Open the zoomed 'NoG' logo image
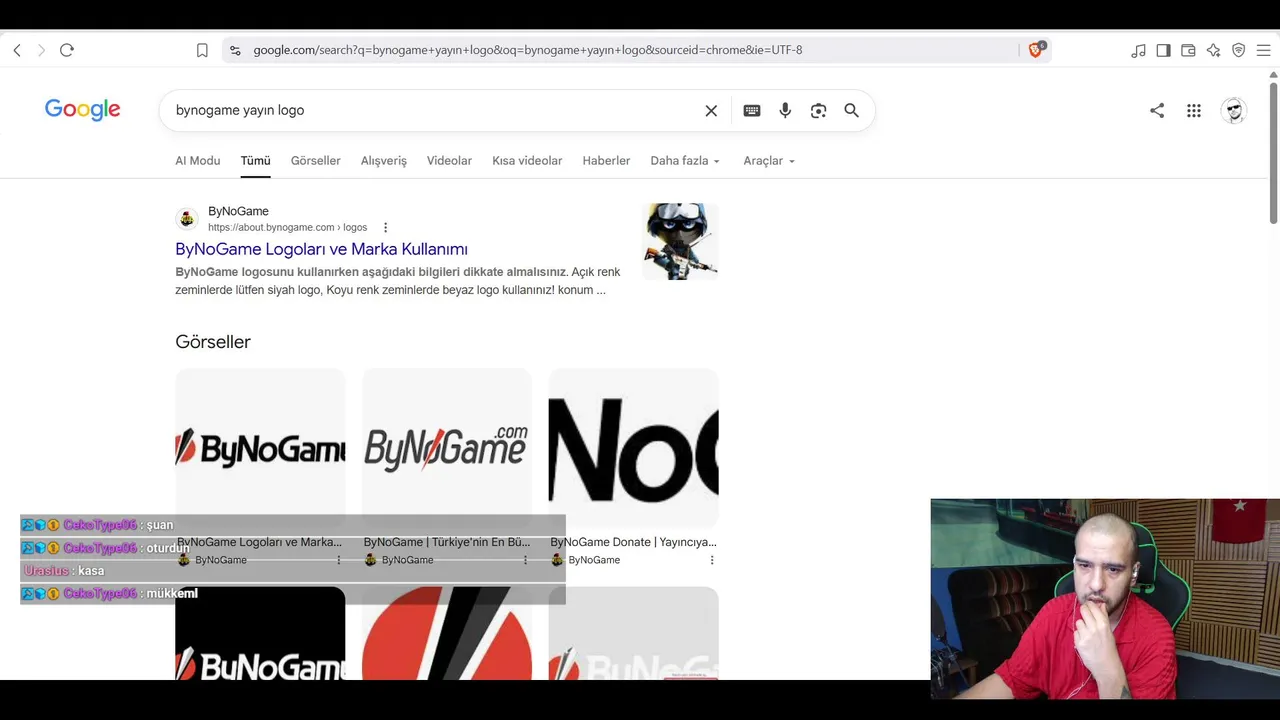This screenshot has height=720, width=1280. point(633,448)
